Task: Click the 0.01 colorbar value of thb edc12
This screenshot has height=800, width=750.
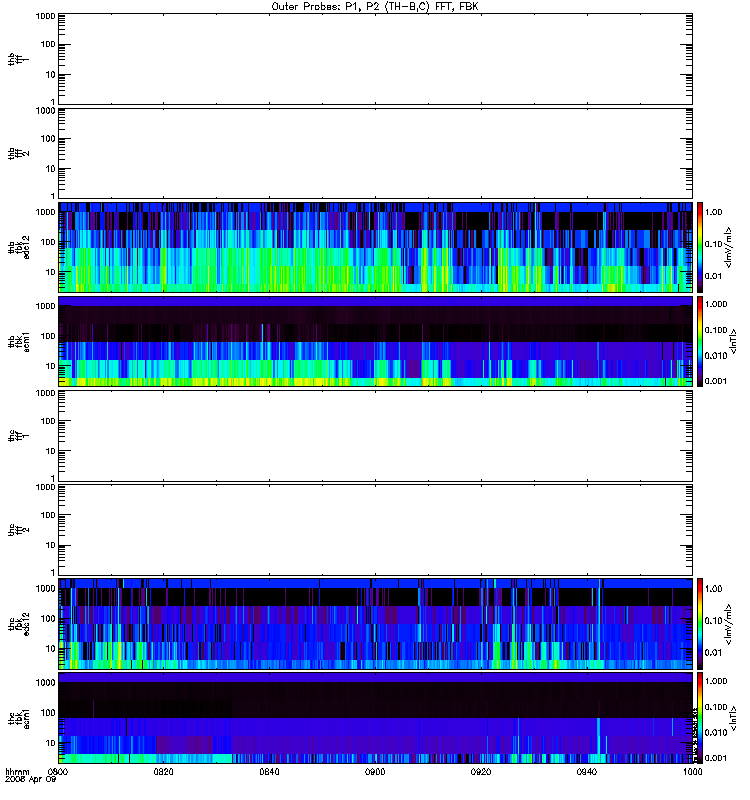Action: point(713,276)
